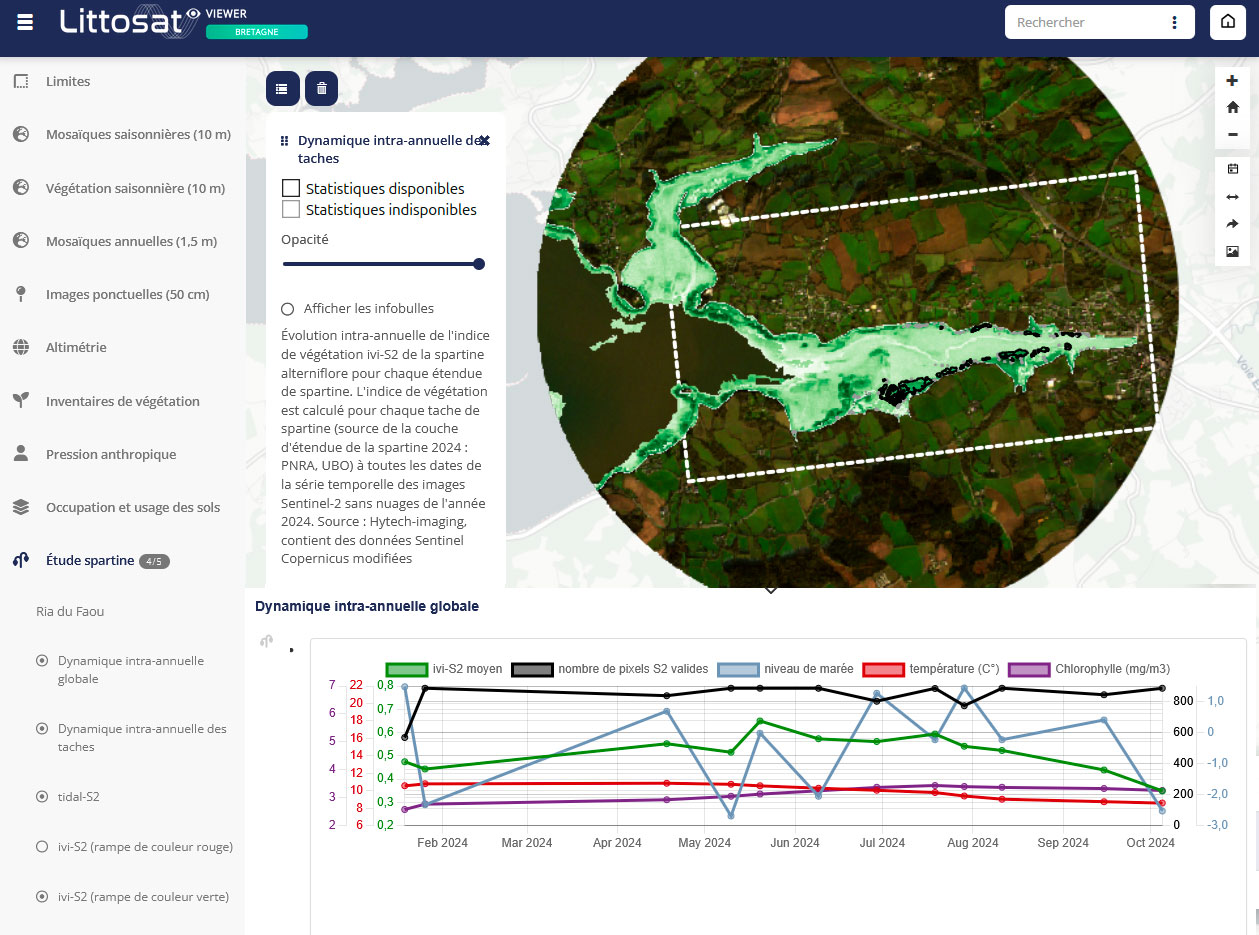The height and width of the screenshot is (935, 1259).
Task: Click the Opacité slider handle
Action: point(479,264)
